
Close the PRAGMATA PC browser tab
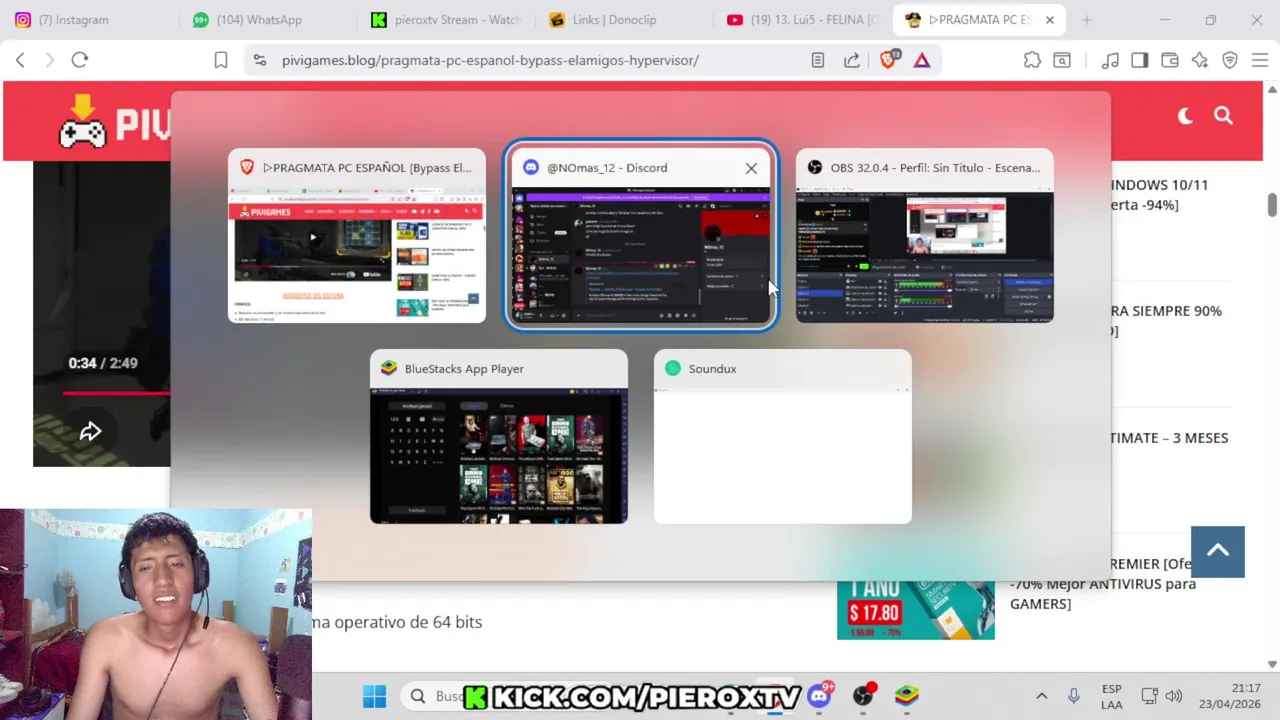1050,20
